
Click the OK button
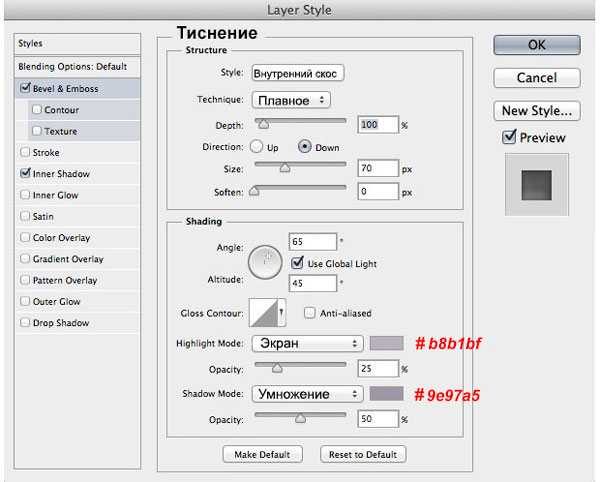(x=537, y=45)
